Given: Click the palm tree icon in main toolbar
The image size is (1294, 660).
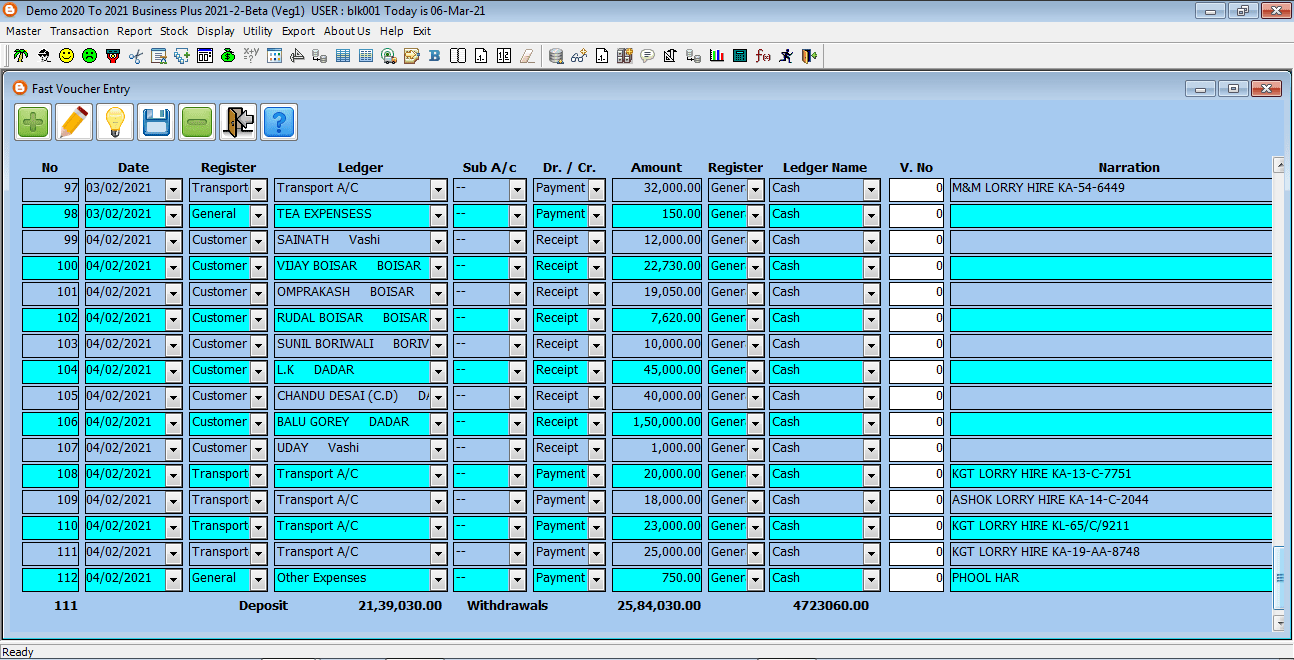Looking at the screenshot, I should click(x=20, y=56).
